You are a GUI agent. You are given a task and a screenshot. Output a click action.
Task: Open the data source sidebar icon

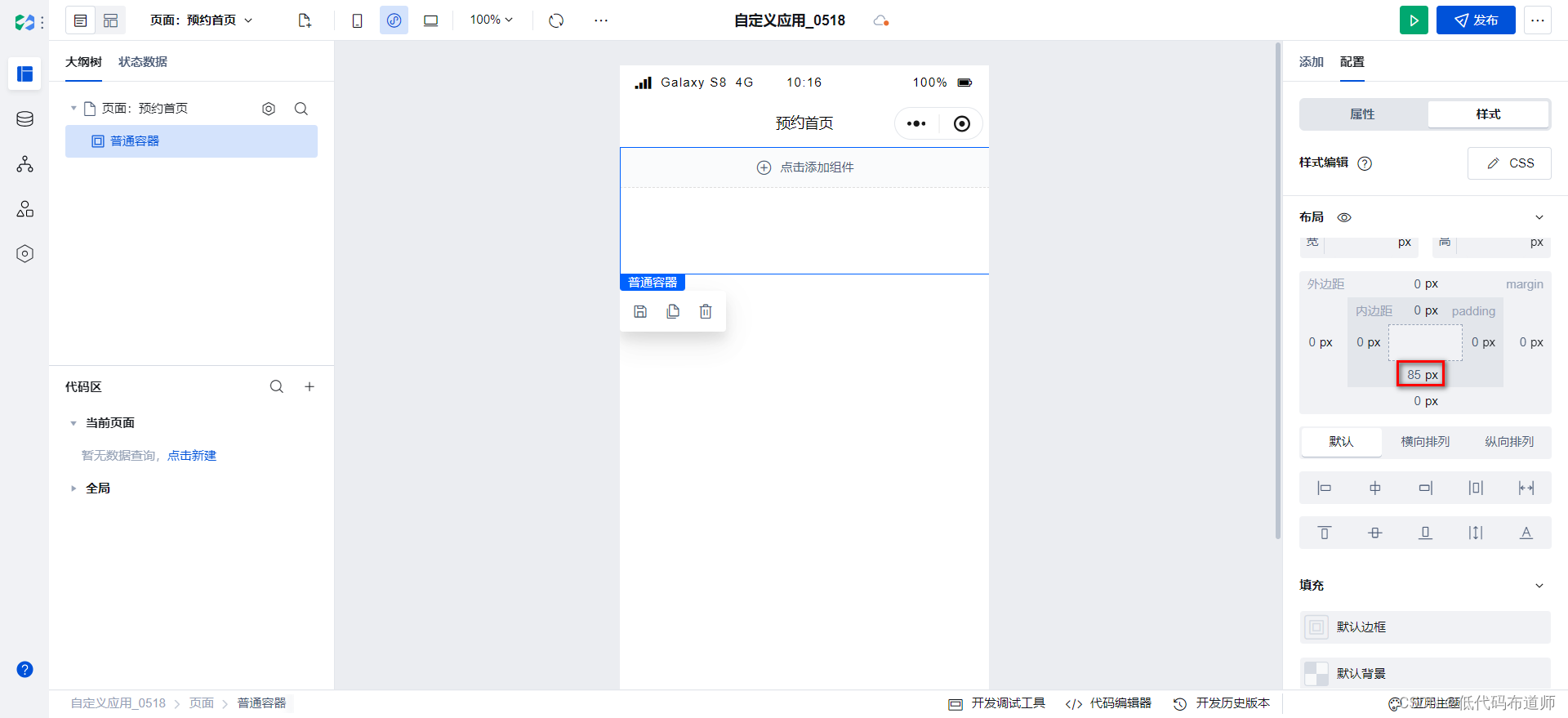(x=24, y=119)
